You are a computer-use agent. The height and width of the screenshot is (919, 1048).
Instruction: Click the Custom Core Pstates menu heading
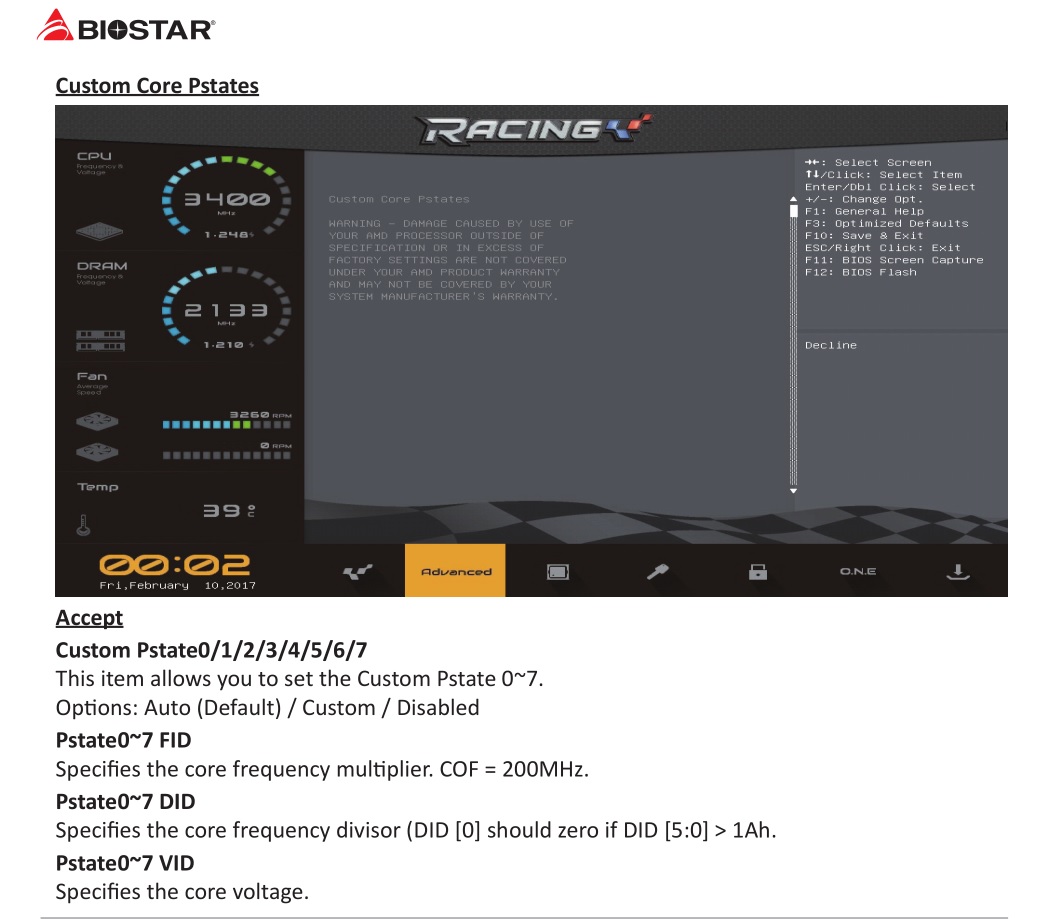pos(399,199)
